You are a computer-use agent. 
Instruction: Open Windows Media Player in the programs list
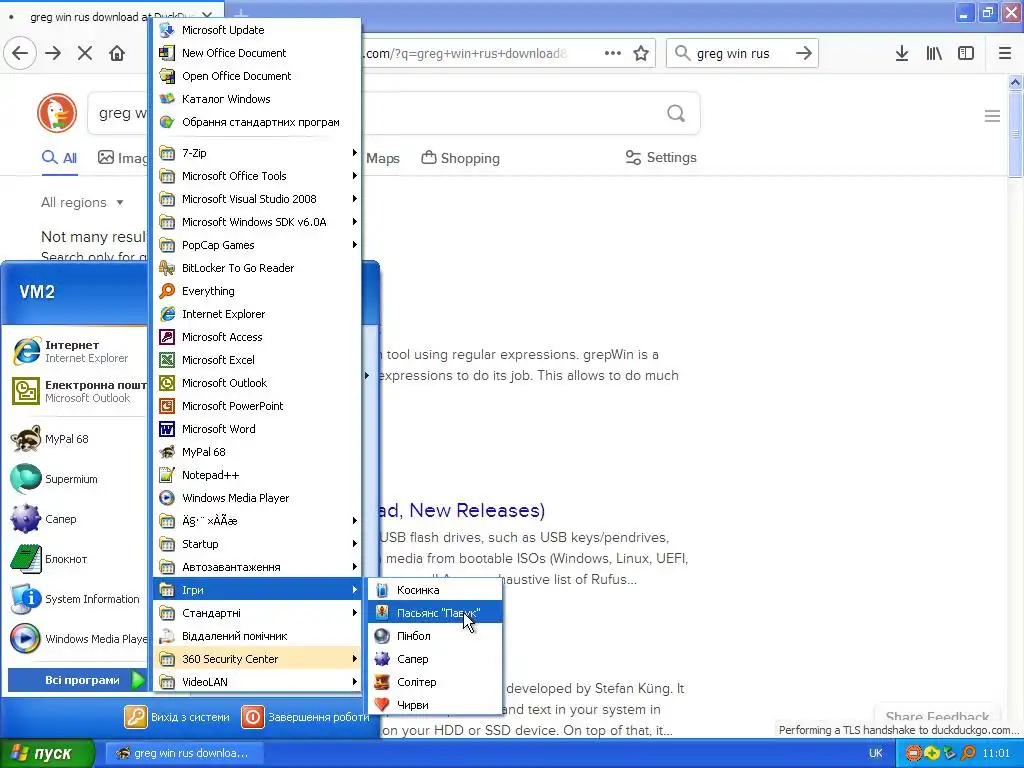257,498
